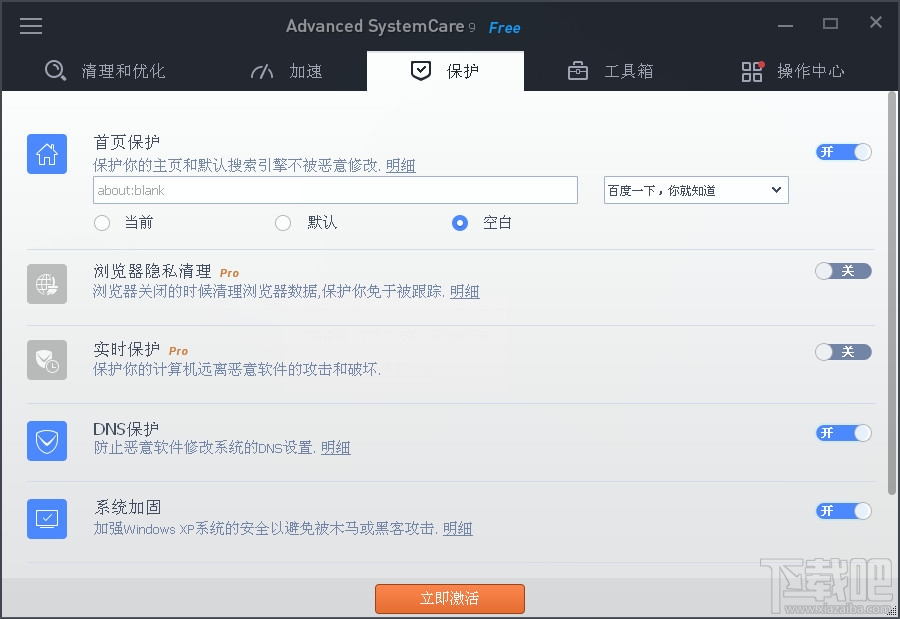This screenshot has height=619, width=900.
Task: Select the 当前 radio button
Action: (x=102, y=222)
